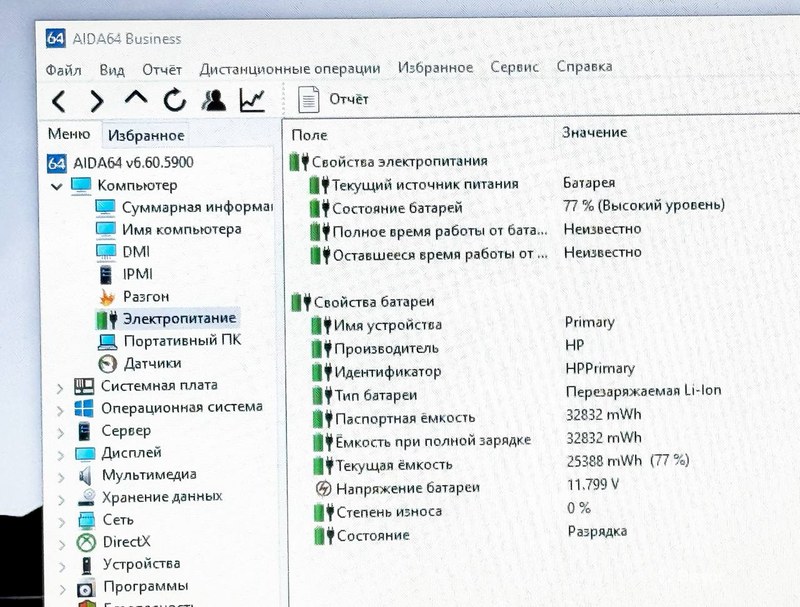Select the Устройства tree item
Viewport: 800px width, 607px height.
[141, 564]
